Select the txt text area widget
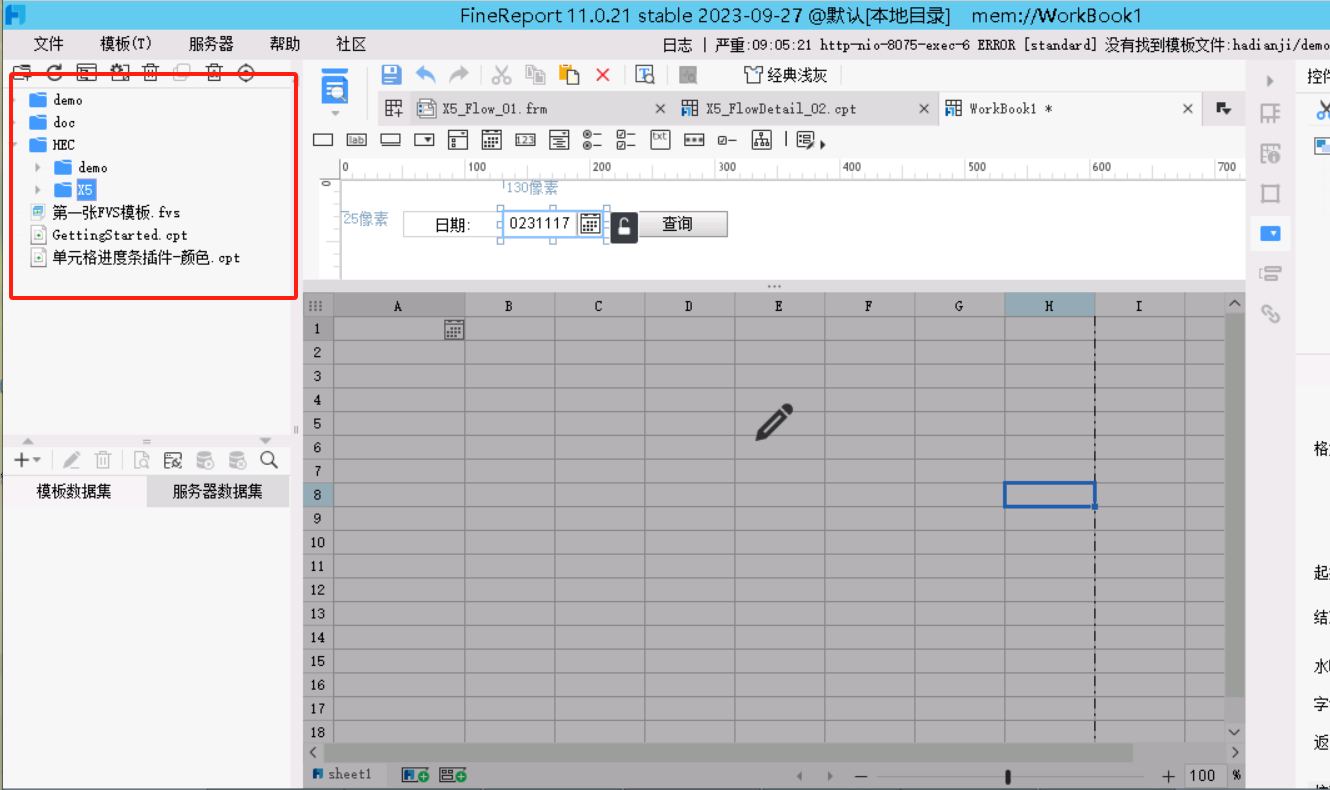The height and width of the screenshot is (790, 1330). pos(660,139)
